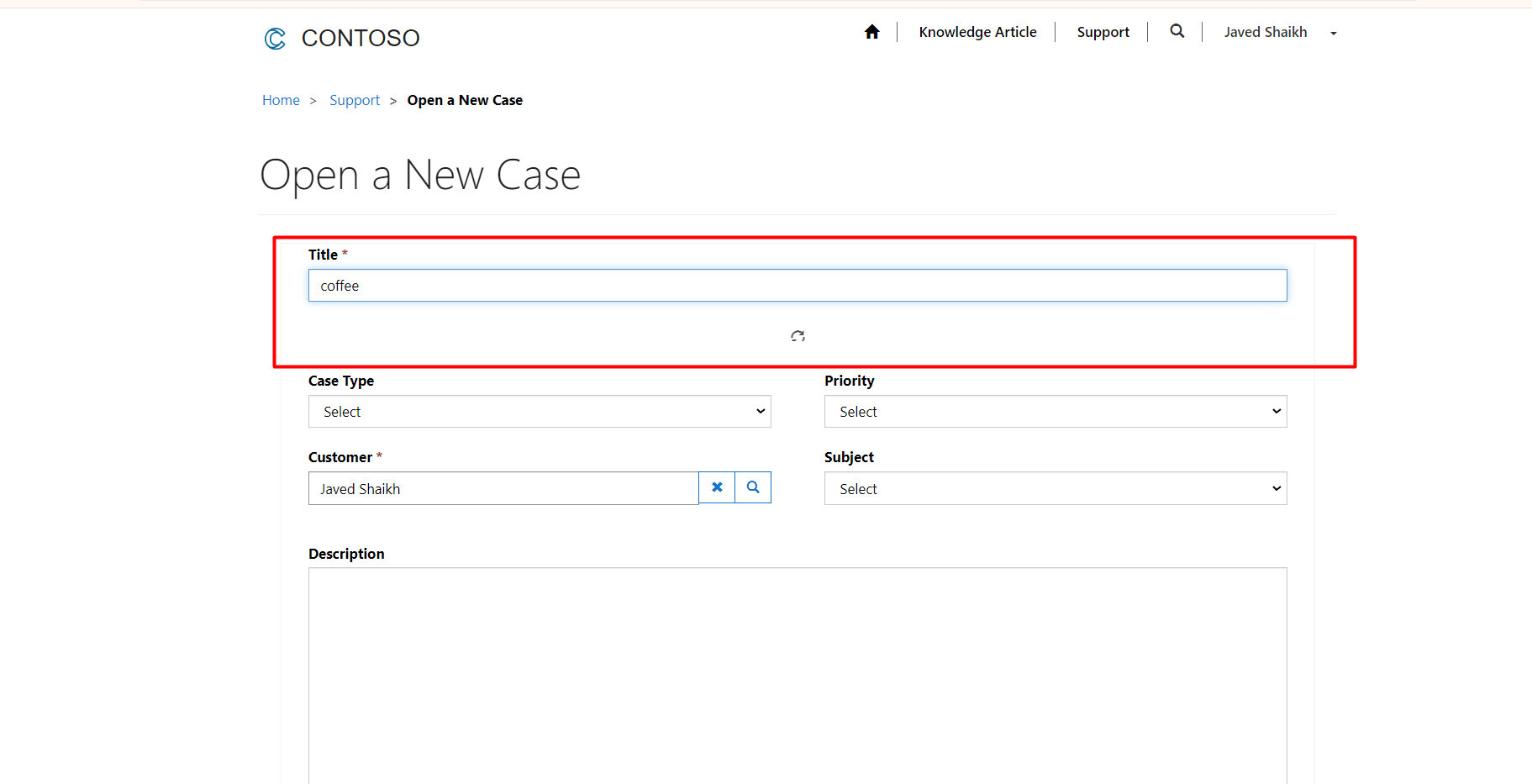Click the Open a New Case page heading
1532x784 pixels.
click(420, 176)
